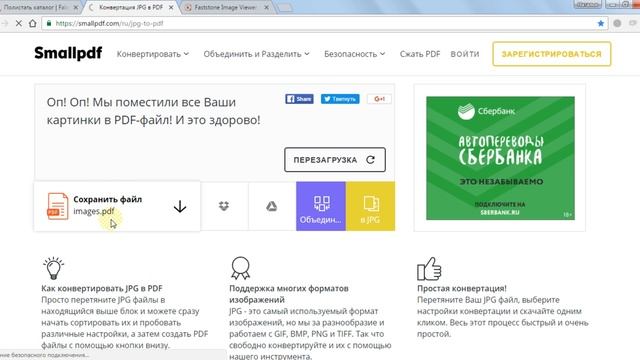Viewport: 640px width, 360px height.
Task: Click the download arrow icon
Action: (180, 207)
